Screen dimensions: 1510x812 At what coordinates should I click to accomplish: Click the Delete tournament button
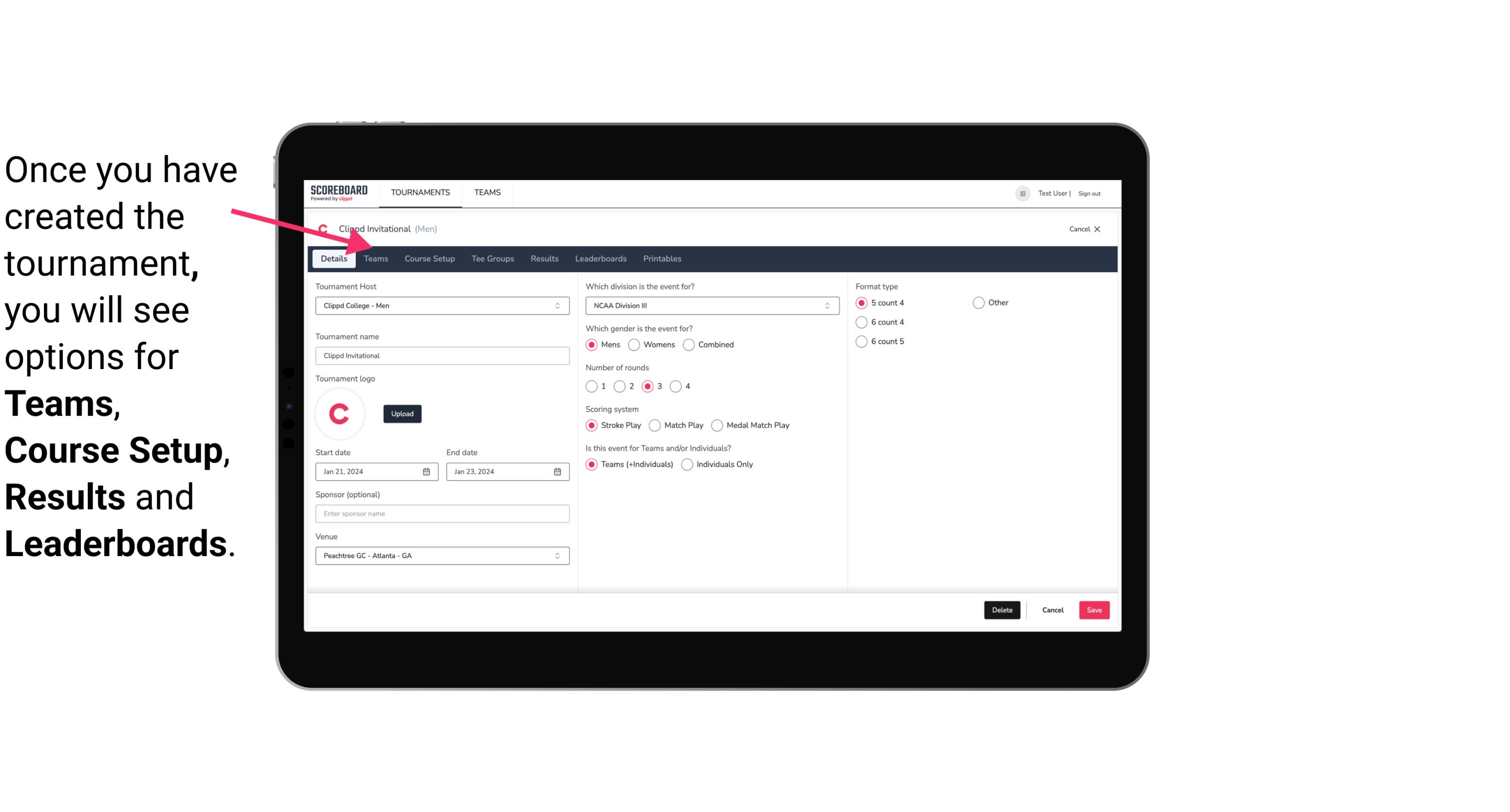pos(1001,610)
